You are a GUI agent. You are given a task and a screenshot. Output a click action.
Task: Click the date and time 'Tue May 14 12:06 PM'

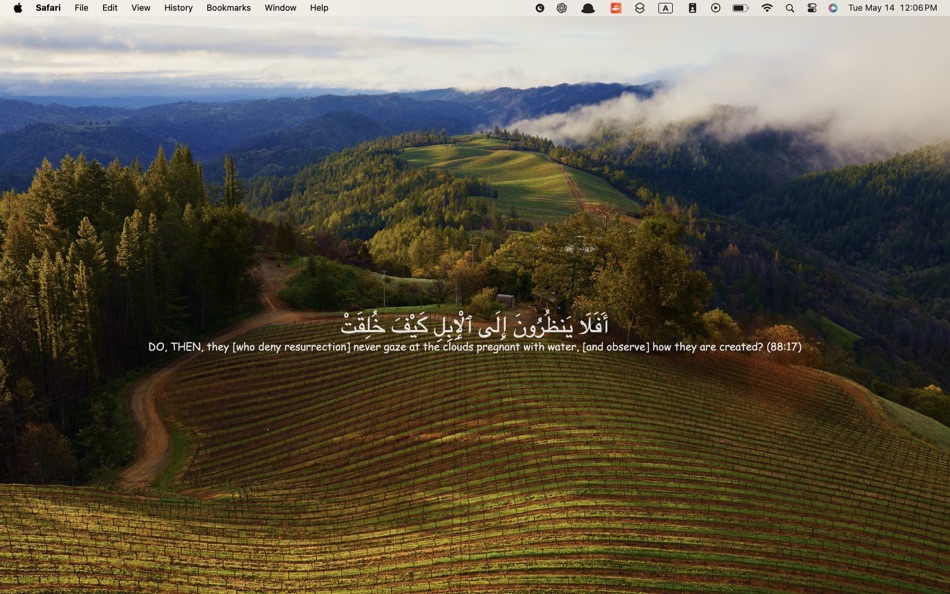point(892,8)
